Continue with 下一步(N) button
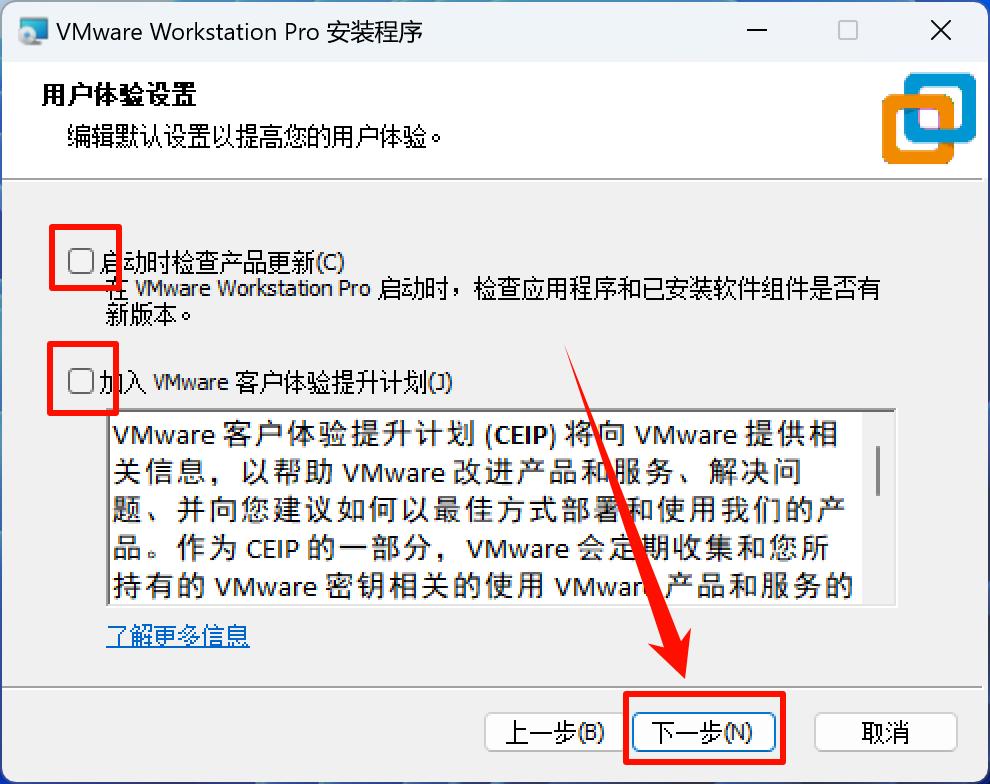The width and height of the screenshot is (990, 784). point(703,732)
